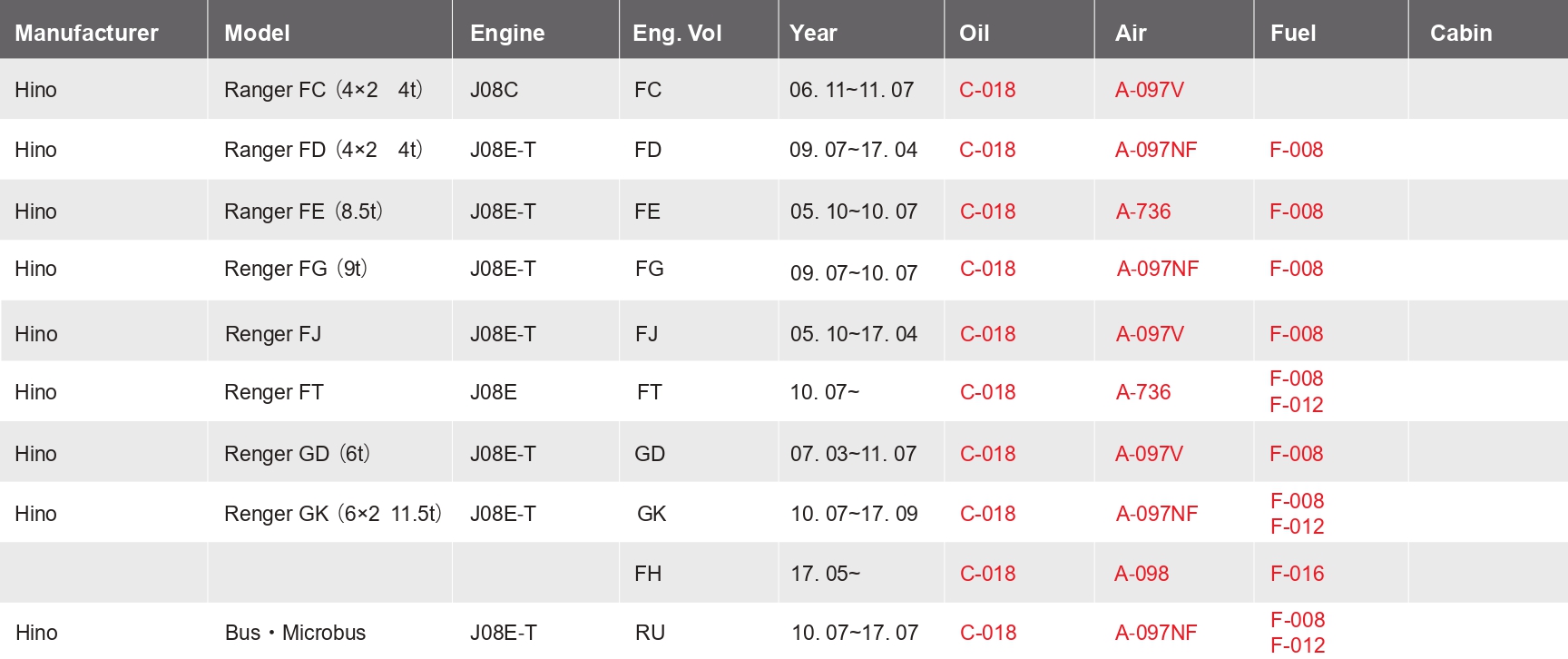Click F-012 in the Renger GK row
The width and height of the screenshot is (1568, 659).
pyautogui.click(x=1297, y=526)
